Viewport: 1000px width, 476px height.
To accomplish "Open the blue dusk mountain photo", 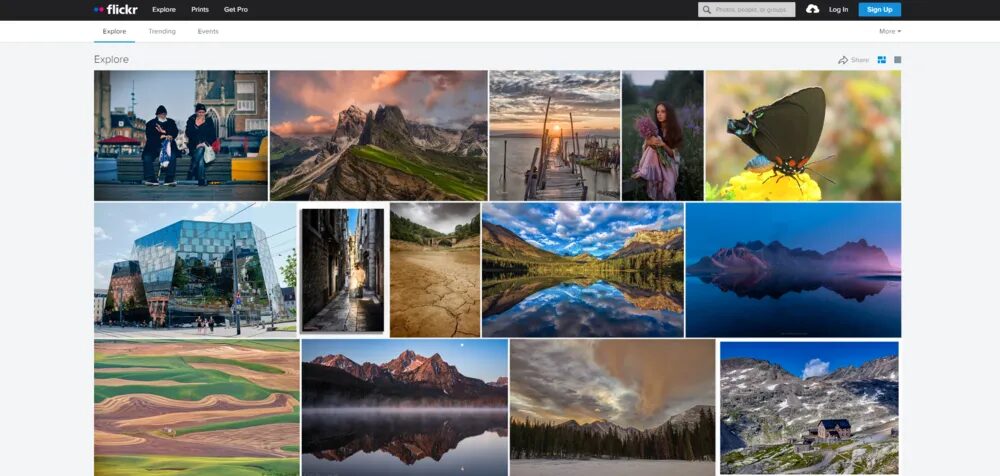I will tap(793, 270).
